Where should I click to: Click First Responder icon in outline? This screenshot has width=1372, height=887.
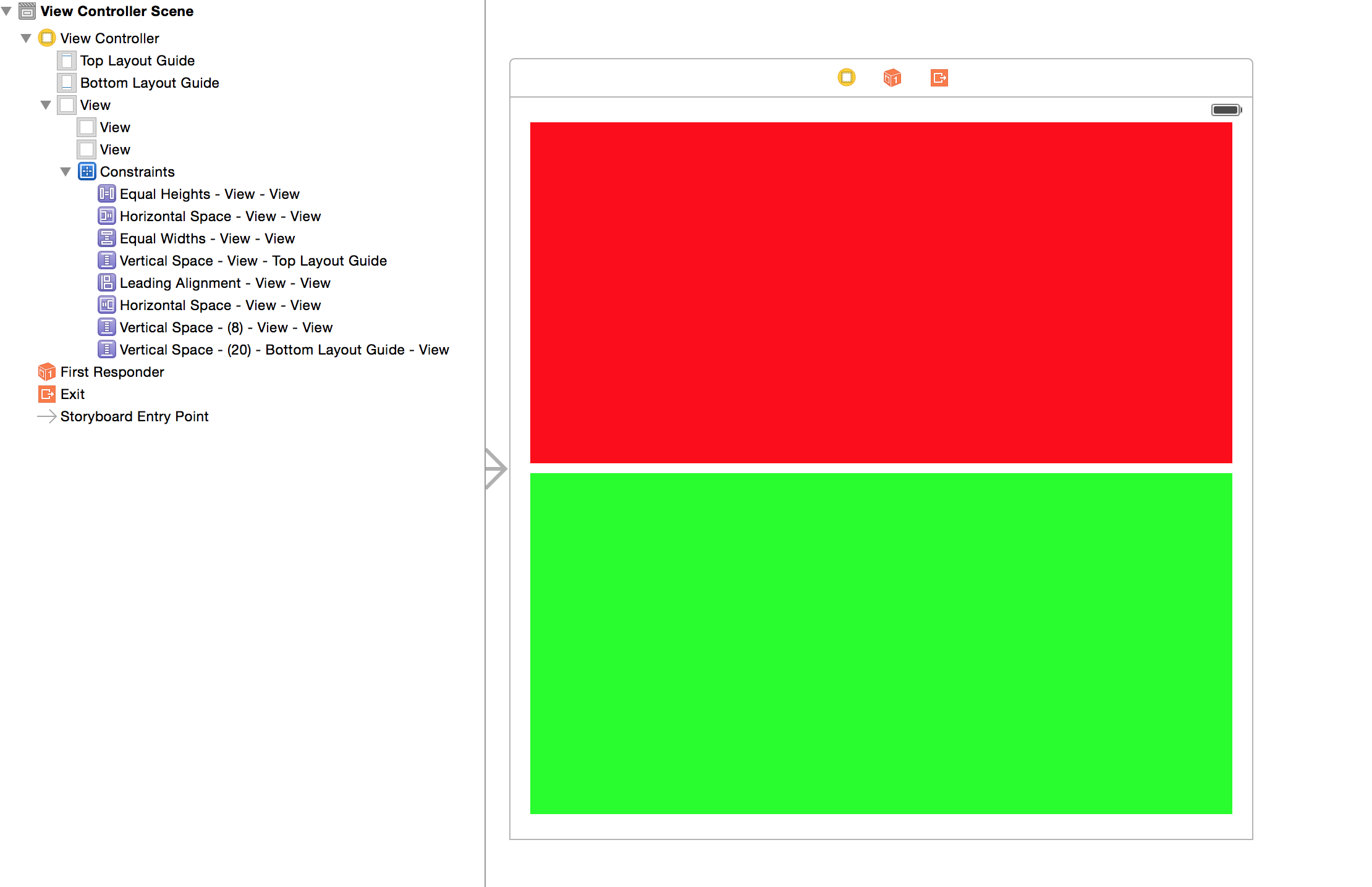click(47, 372)
